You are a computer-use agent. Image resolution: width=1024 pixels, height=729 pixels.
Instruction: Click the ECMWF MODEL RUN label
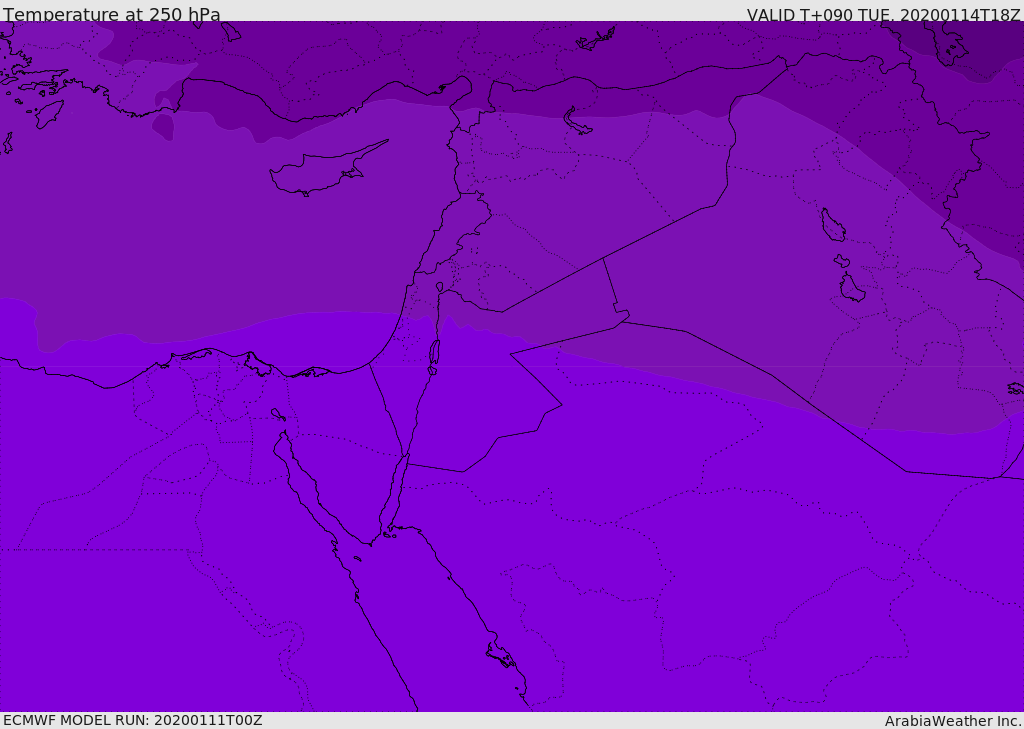click(x=133, y=720)
